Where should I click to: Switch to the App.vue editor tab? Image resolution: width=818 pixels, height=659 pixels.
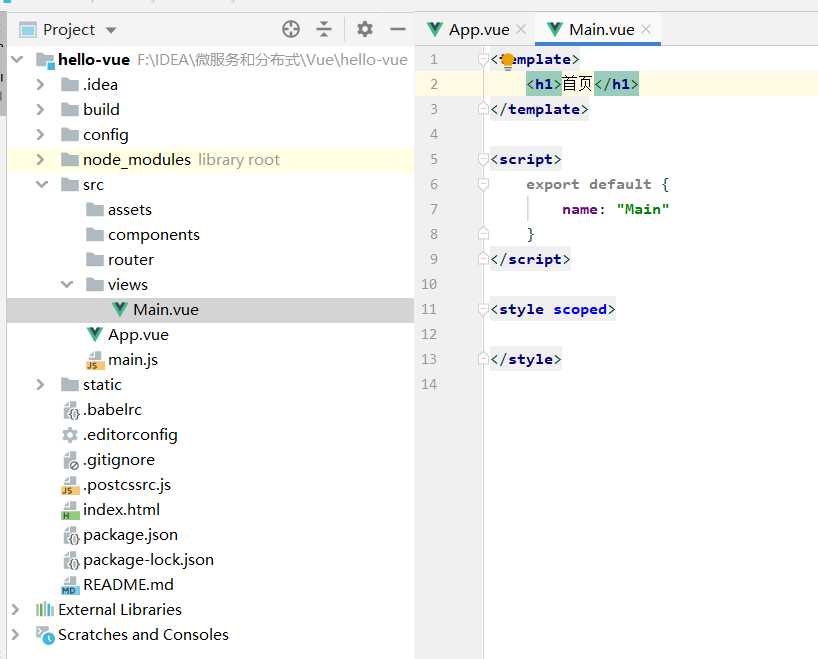coord(479,30)
